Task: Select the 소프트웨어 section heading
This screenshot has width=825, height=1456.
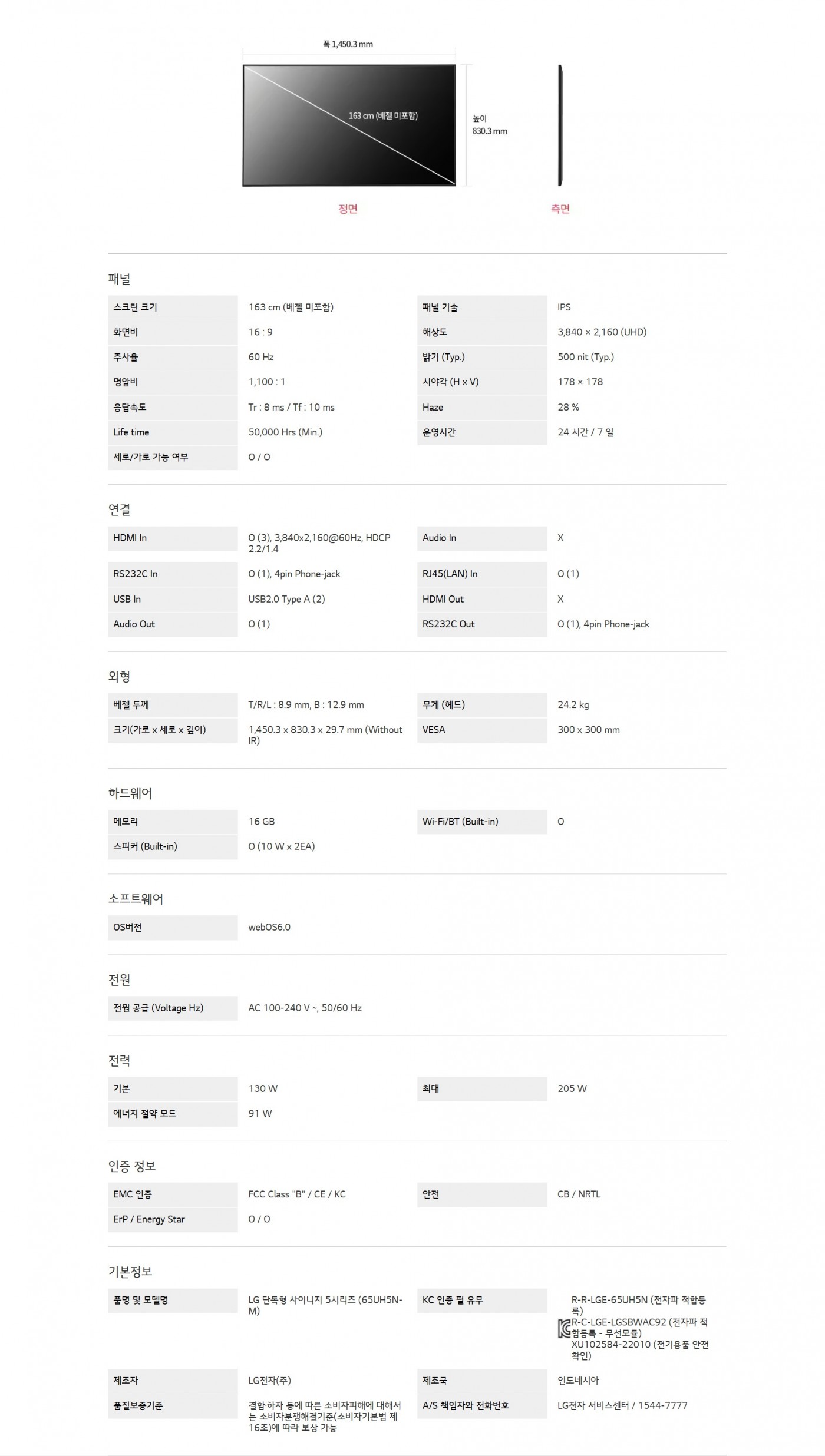Action: pyautogui.click(x=136, y=899)
